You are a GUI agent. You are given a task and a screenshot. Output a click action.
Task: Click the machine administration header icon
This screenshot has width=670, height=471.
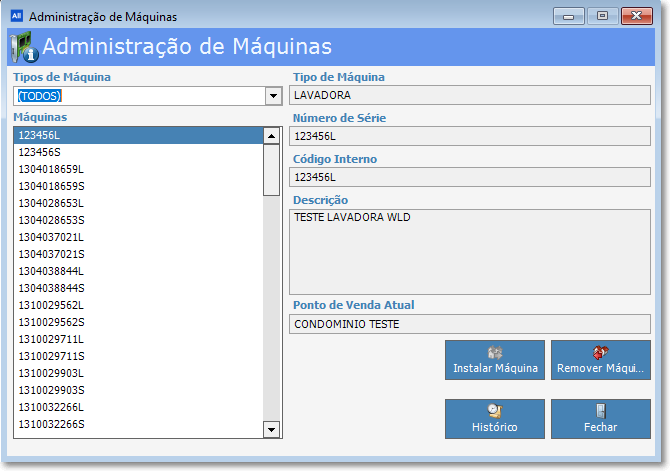pos(22,47)
